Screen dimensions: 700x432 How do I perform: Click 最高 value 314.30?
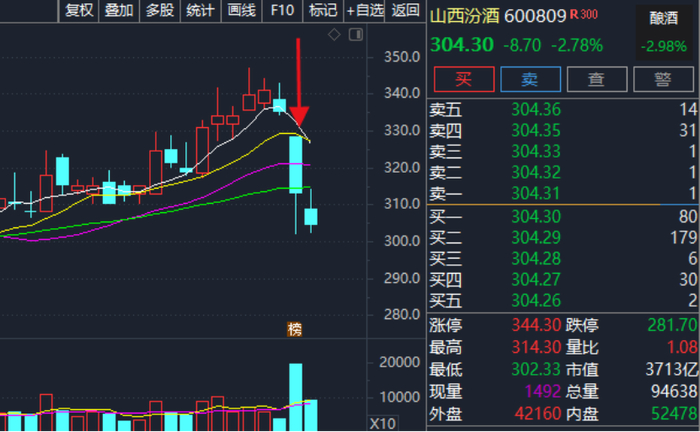(x=536, y=347)
